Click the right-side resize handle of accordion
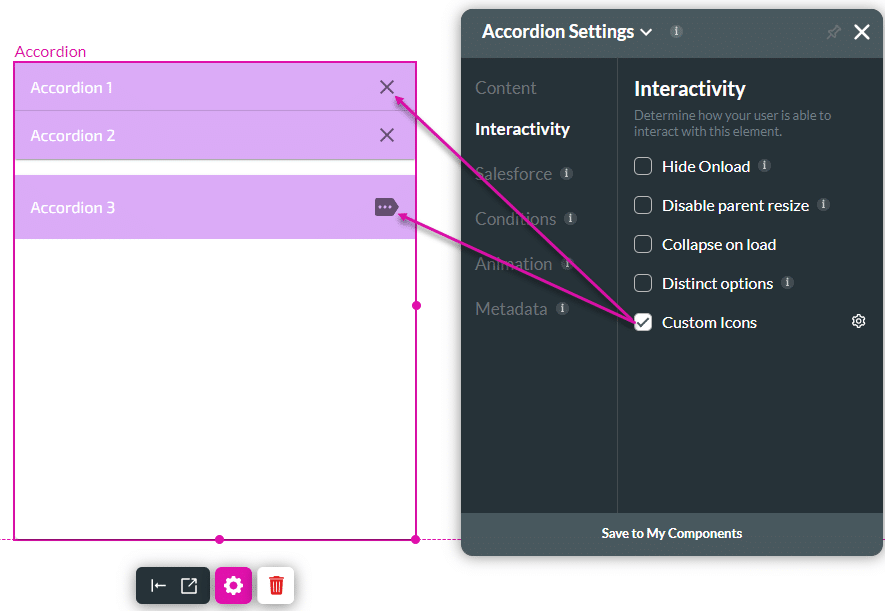This screenshot has height=611, width=885. [416, 305]
